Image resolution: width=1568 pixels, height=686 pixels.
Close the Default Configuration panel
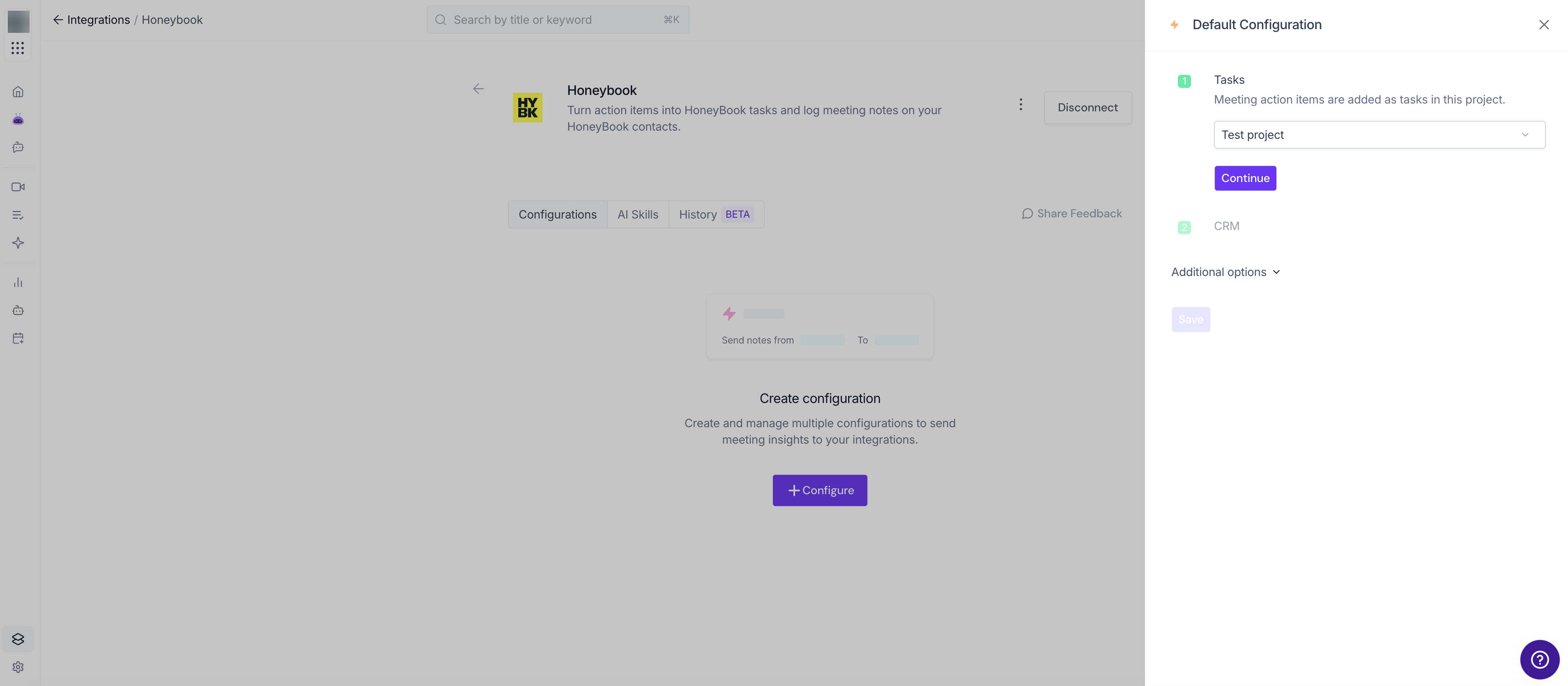1544,25
